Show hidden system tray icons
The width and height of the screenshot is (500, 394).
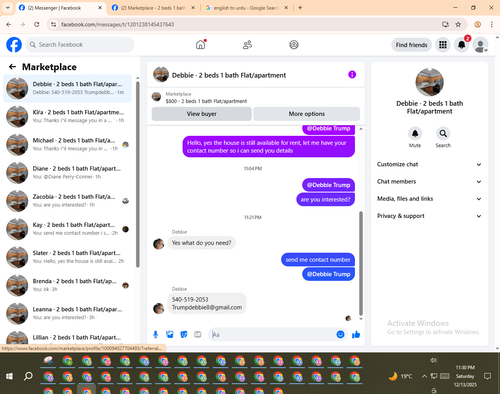click(424, 376)
